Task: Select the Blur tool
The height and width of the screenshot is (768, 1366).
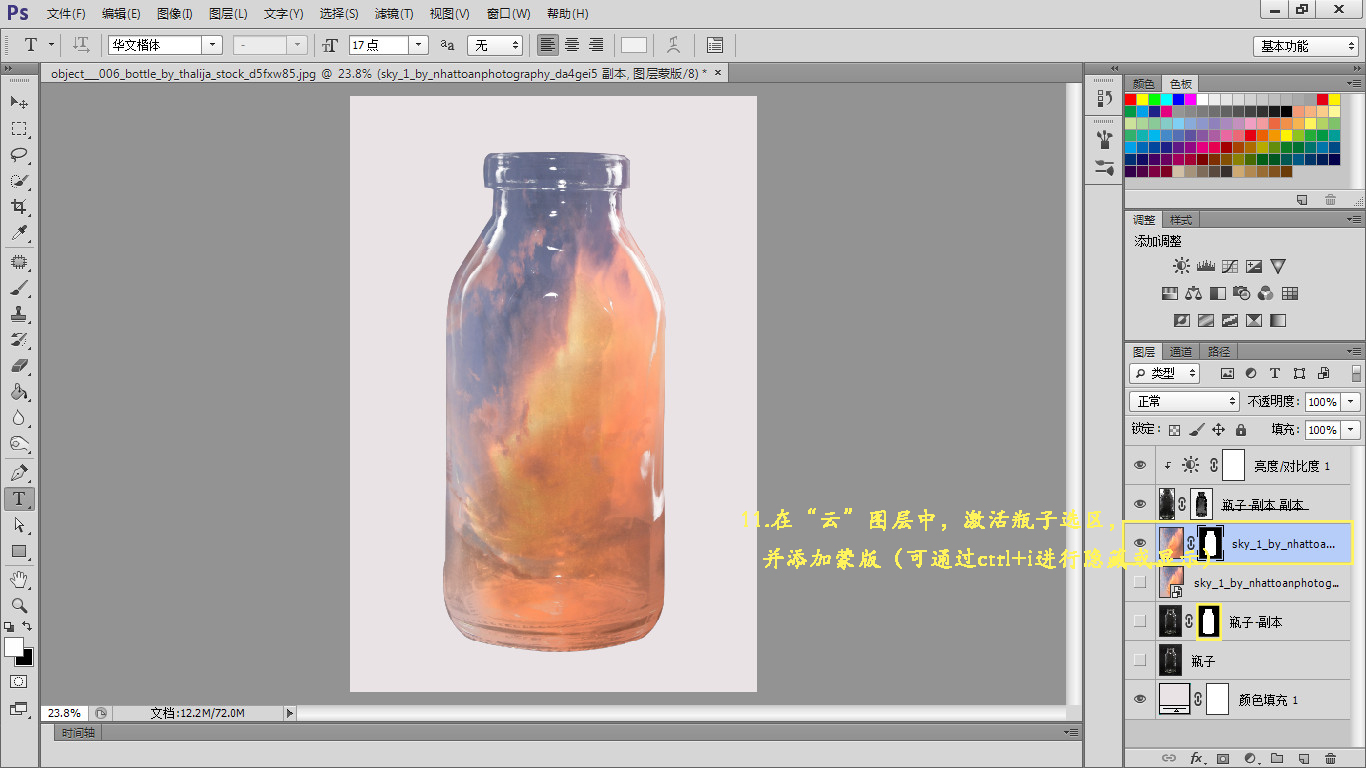Action: click(x=19, y=418)
